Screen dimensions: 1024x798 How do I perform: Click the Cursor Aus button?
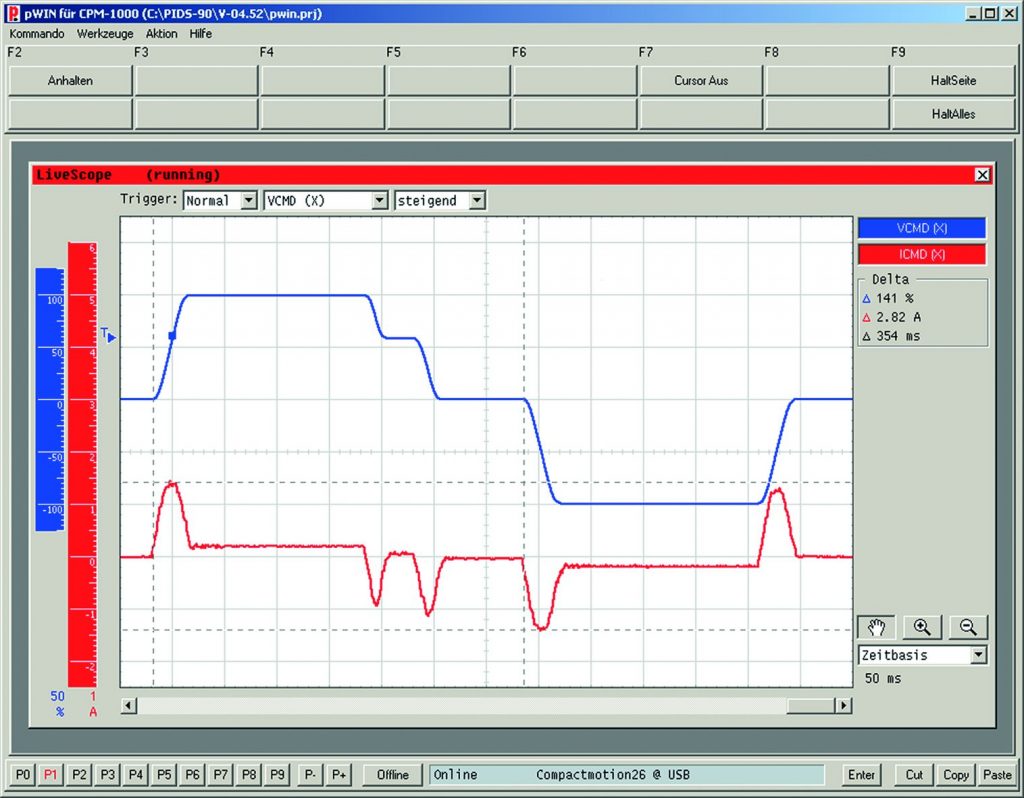(x=701, y=81)
